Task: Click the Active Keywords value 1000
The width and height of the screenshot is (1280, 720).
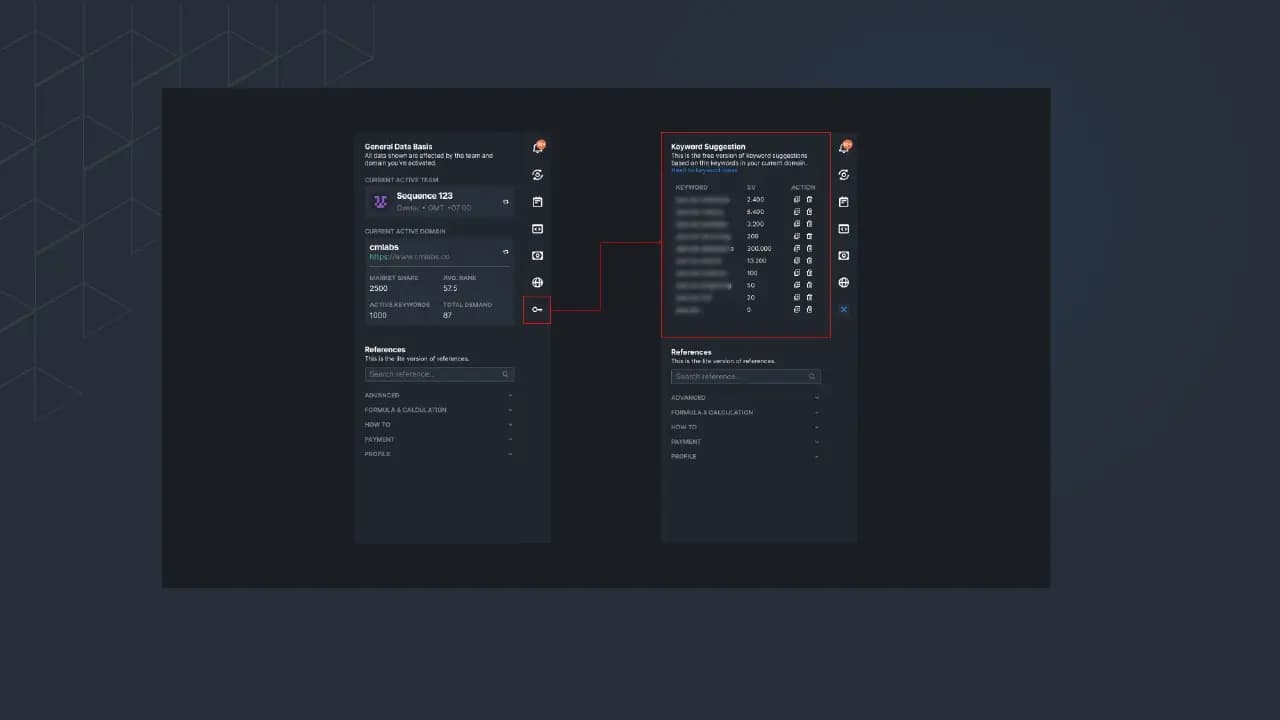Action: (378, 315)
